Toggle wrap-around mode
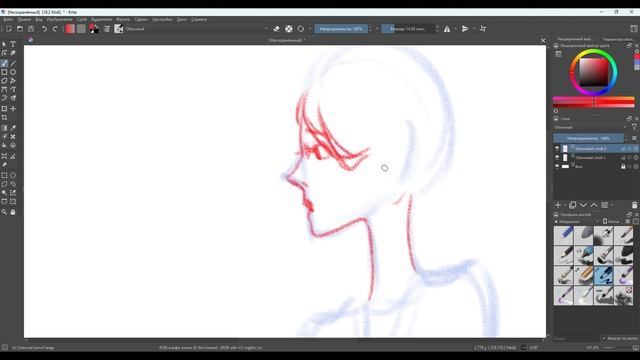 483,29
